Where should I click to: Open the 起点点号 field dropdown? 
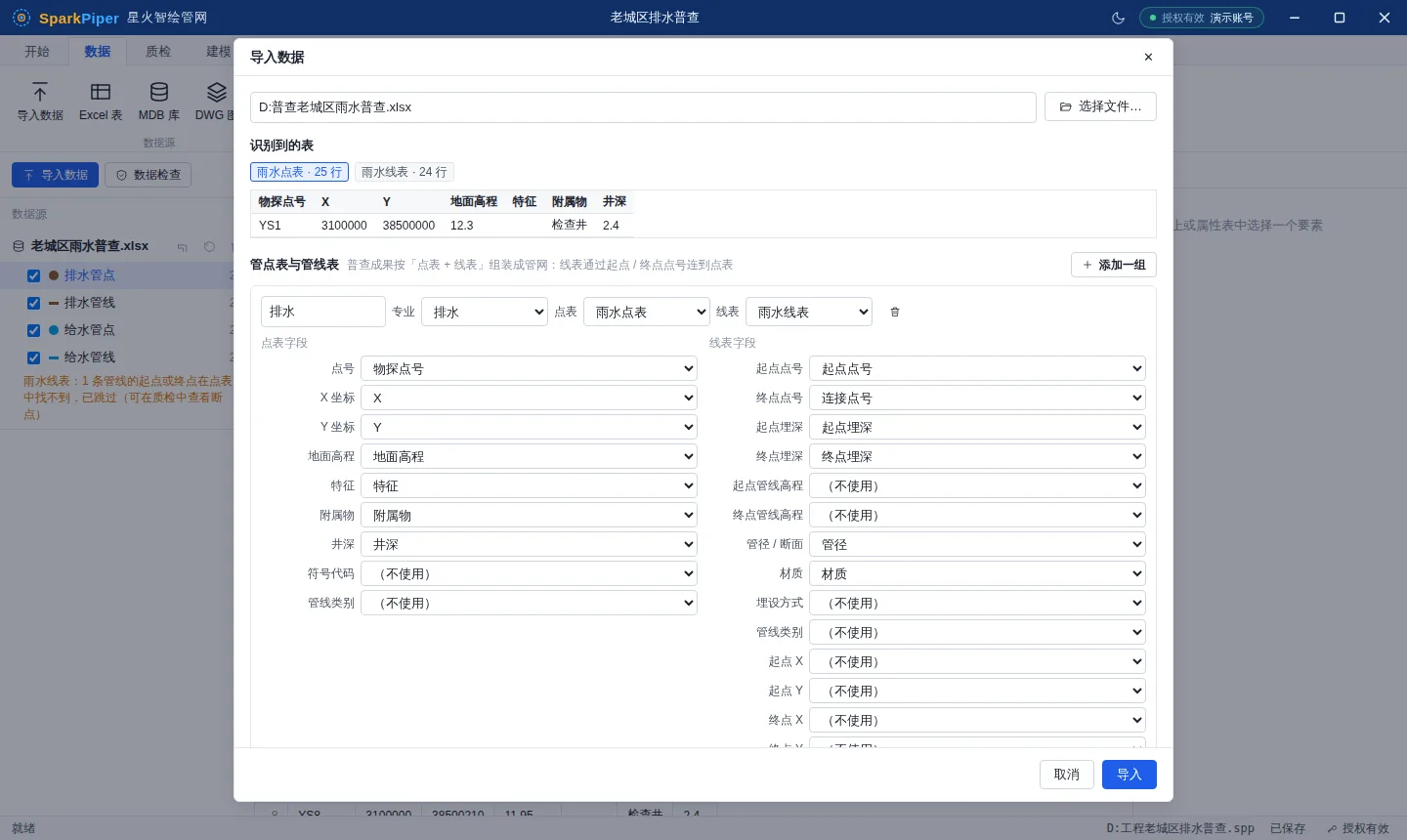click(x=977, y=368)
